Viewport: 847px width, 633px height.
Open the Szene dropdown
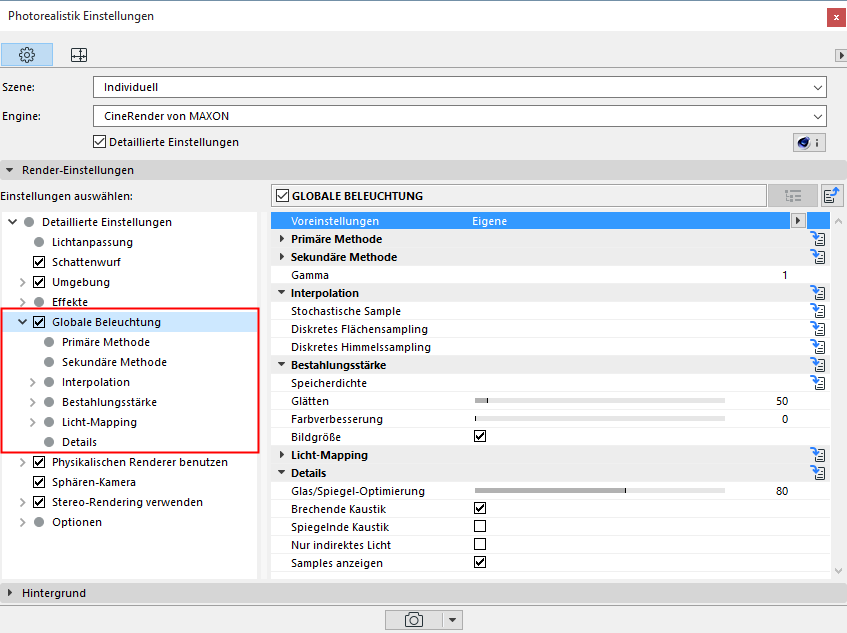pyautogui.click(x=460, y=87)
